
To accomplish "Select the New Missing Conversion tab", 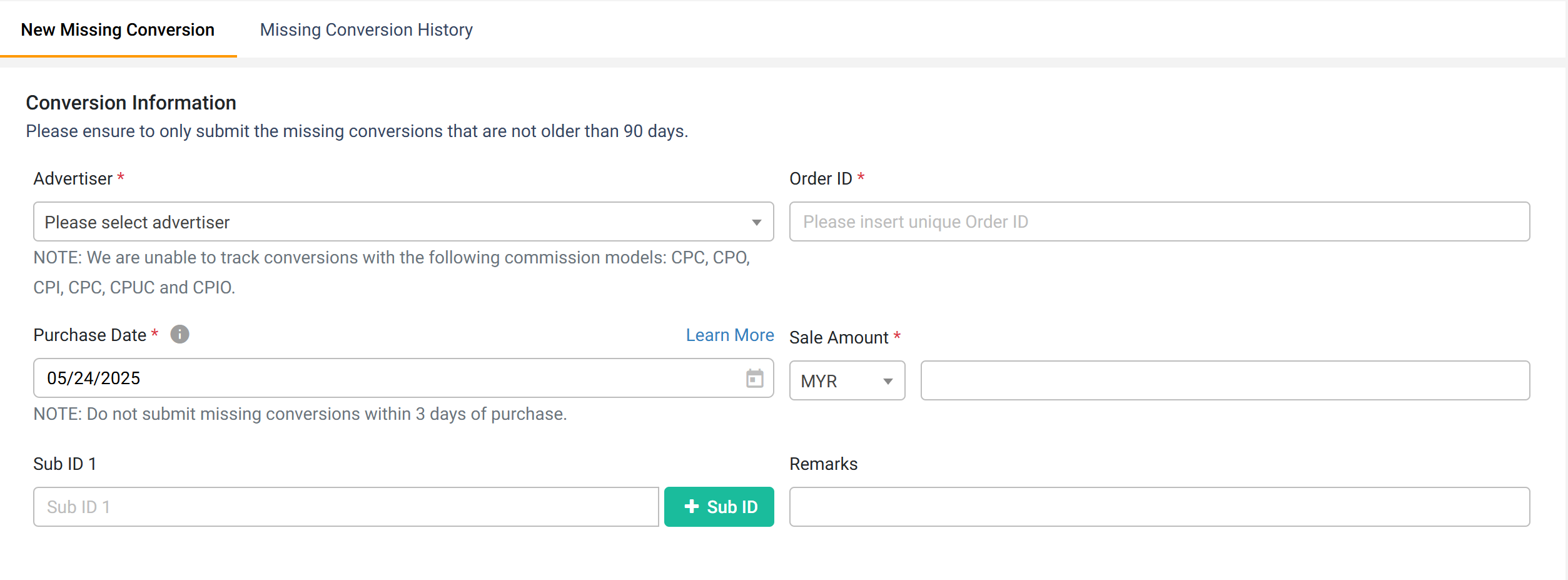I will pyautogui.click(x=118, y=29).
